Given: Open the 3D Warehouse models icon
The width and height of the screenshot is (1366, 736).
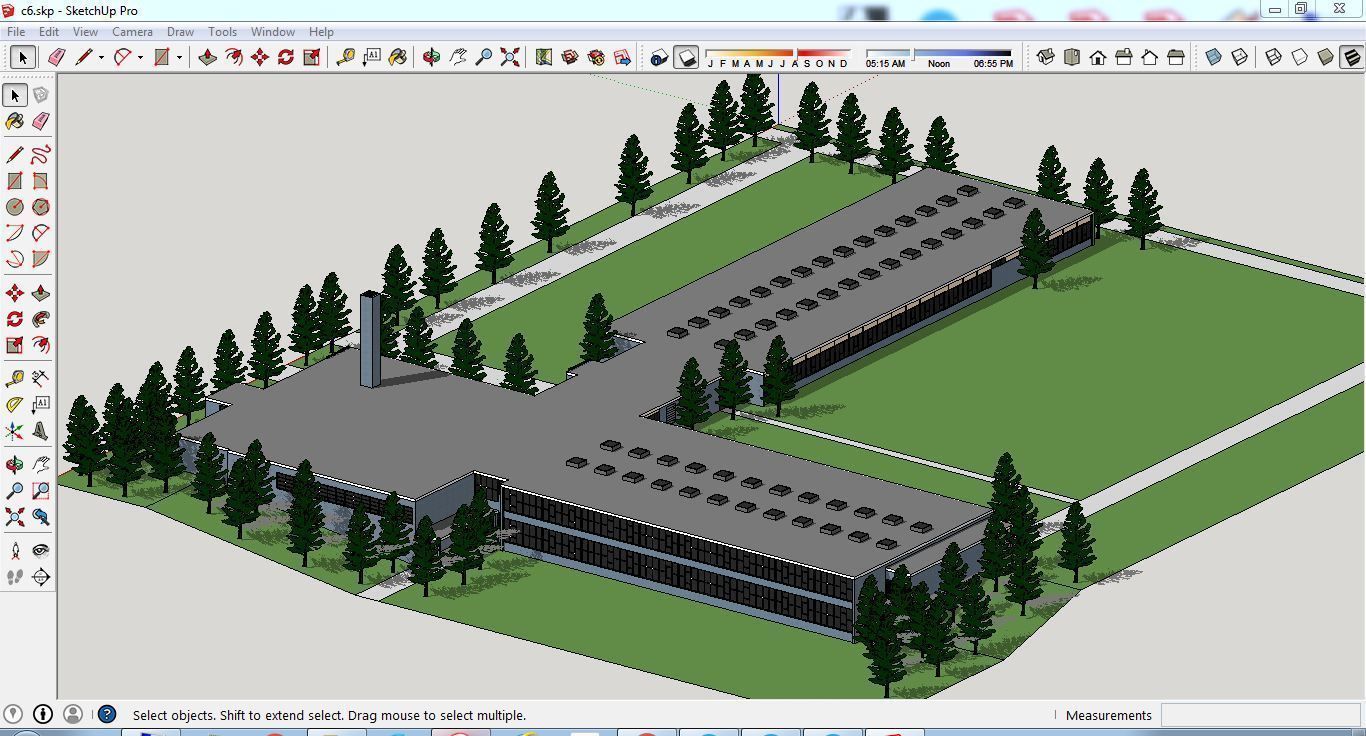Looking at the screenshot, I should (x=570, y=57).
